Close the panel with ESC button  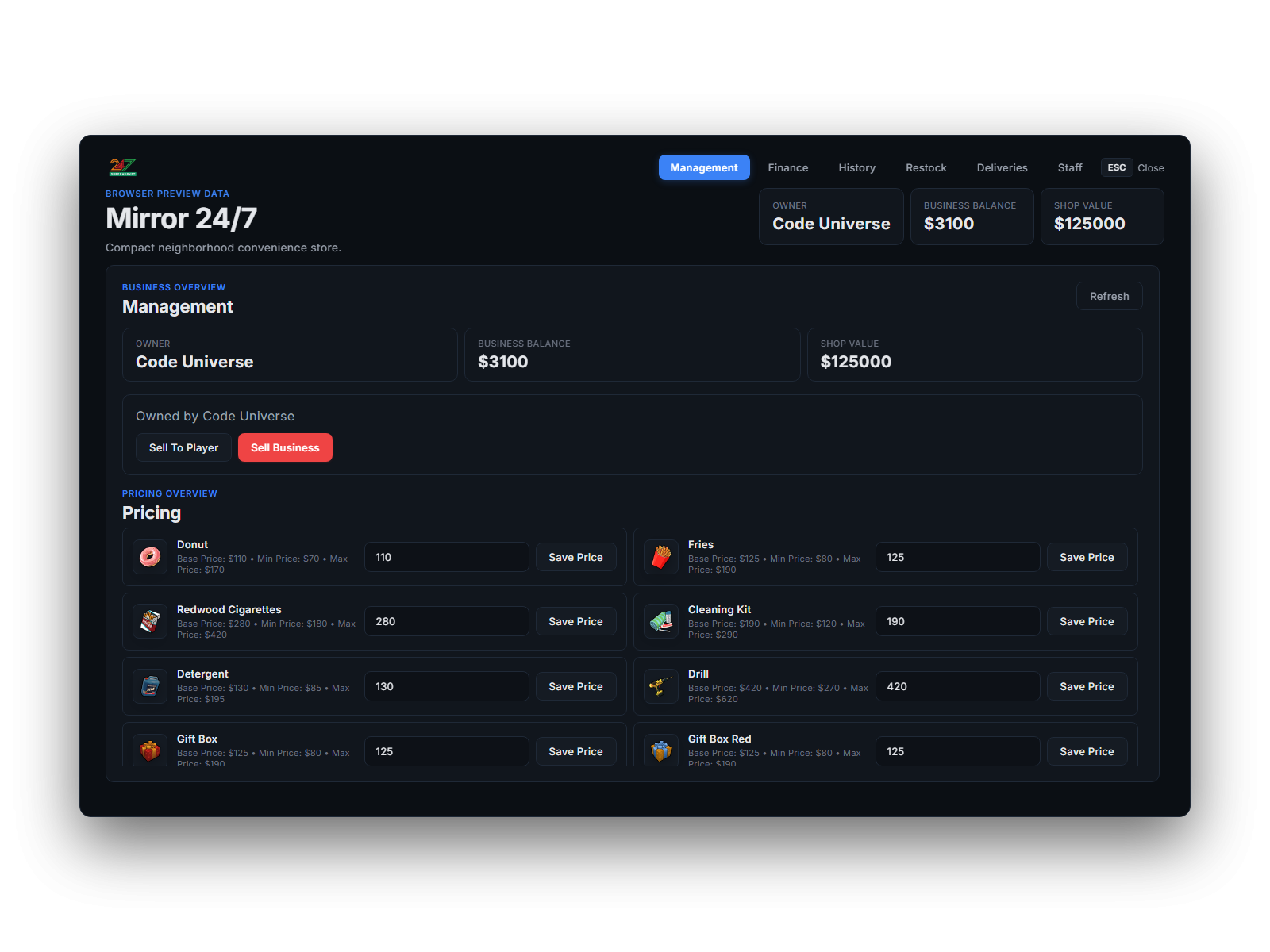coord(1117,167)
